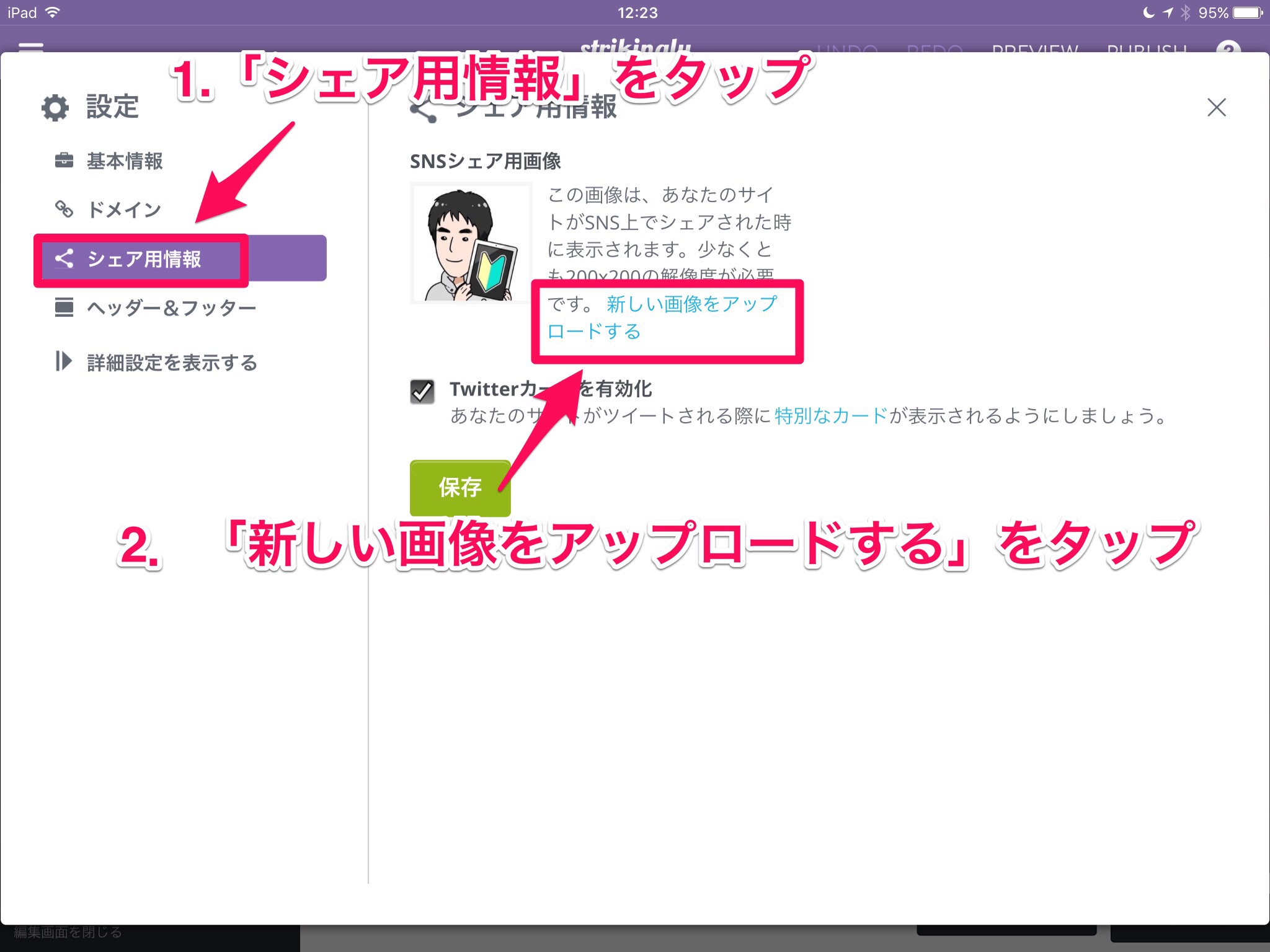
Task: Disable the Twitterカード checkbox
Action: (422, 391)
